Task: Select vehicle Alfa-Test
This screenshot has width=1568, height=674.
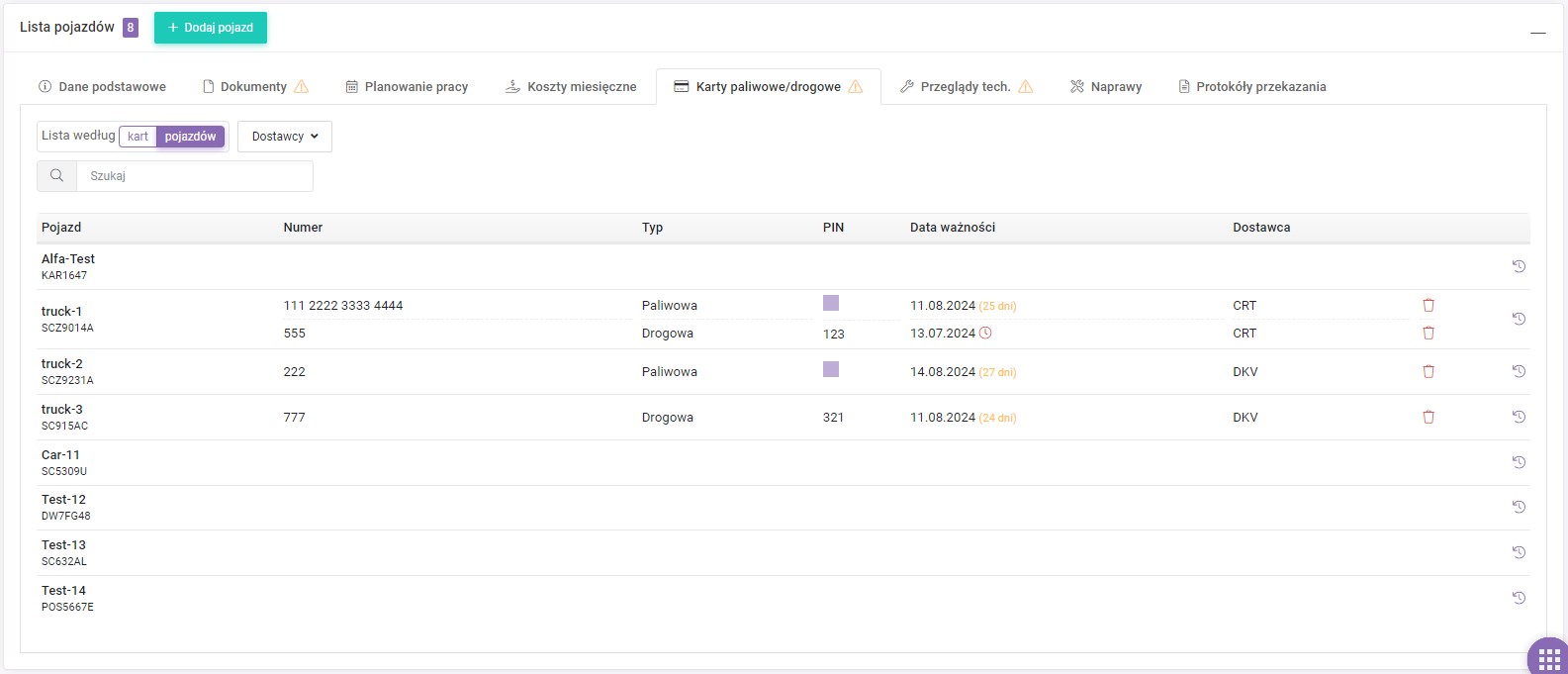Action: (x=68, y=258)
